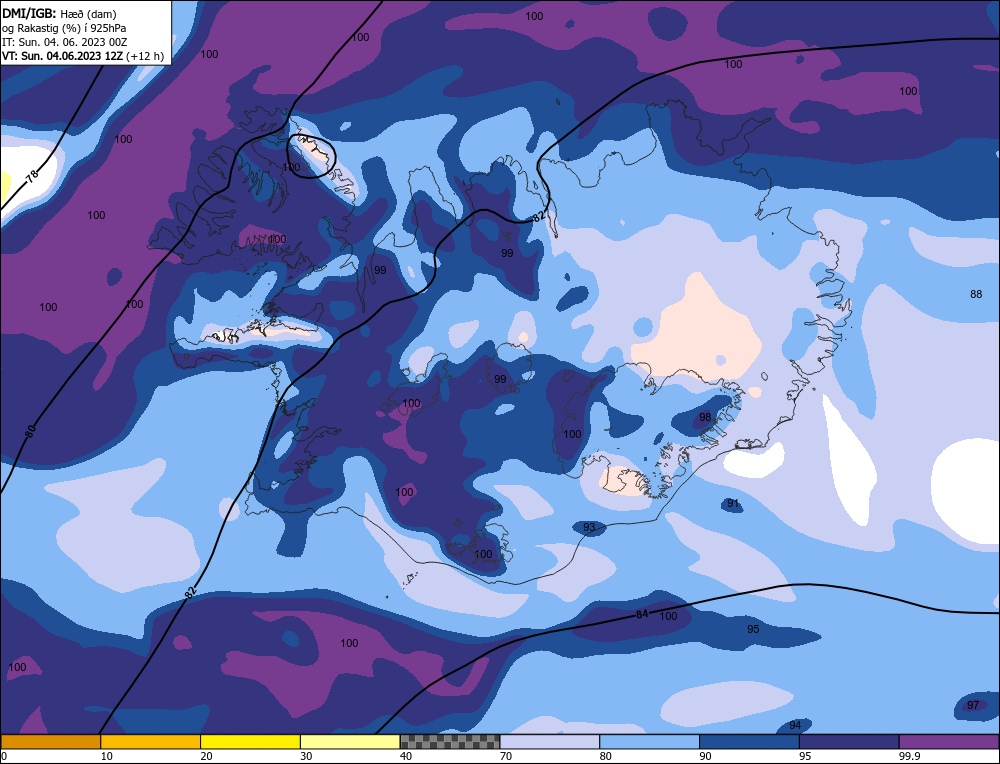Click the checkered gray 40–70 legend swatch
1000x764 pixels.
[x=450, y=742]
